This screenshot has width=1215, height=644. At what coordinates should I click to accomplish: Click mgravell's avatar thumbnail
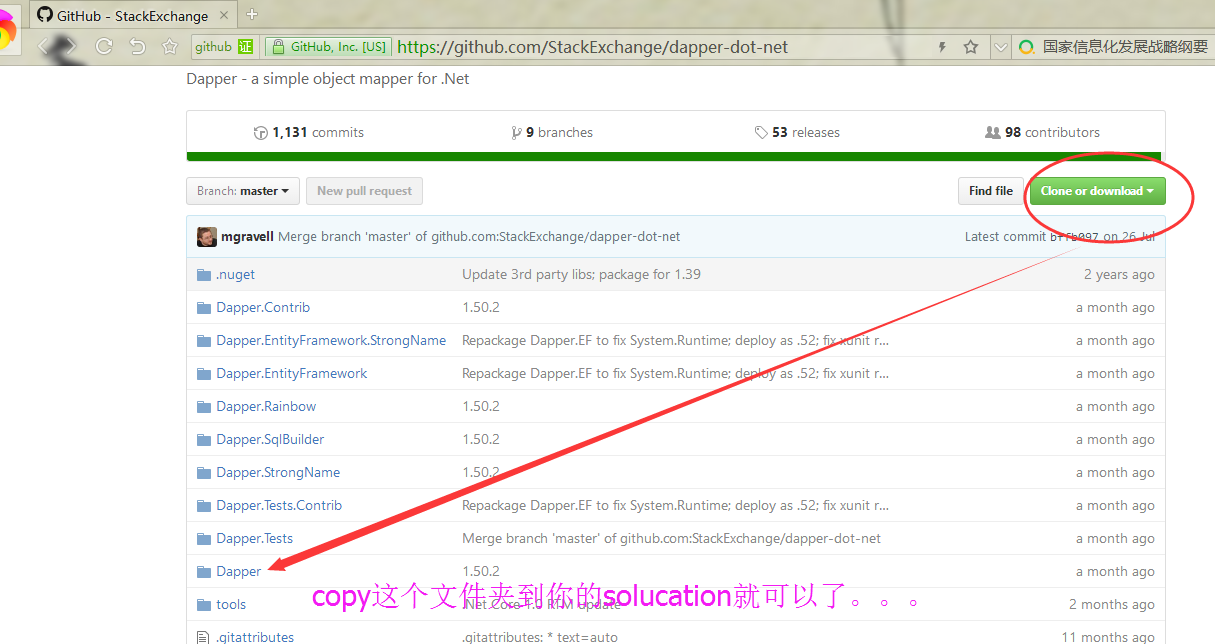[207, 237]
